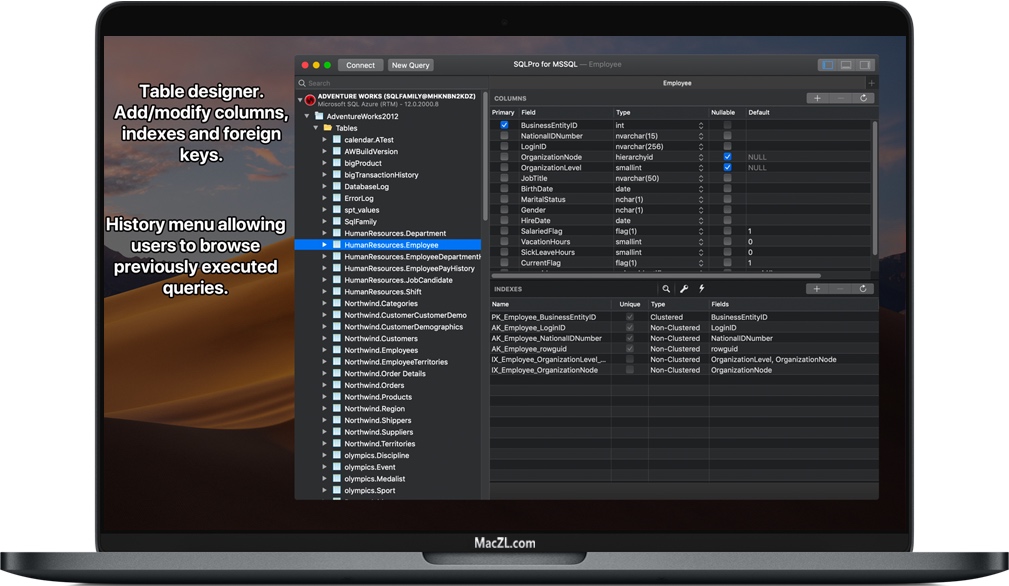Click the lightning bolt icon in Indexes panel
This screenshot has height=586, width=1009.
pos(702,289)
